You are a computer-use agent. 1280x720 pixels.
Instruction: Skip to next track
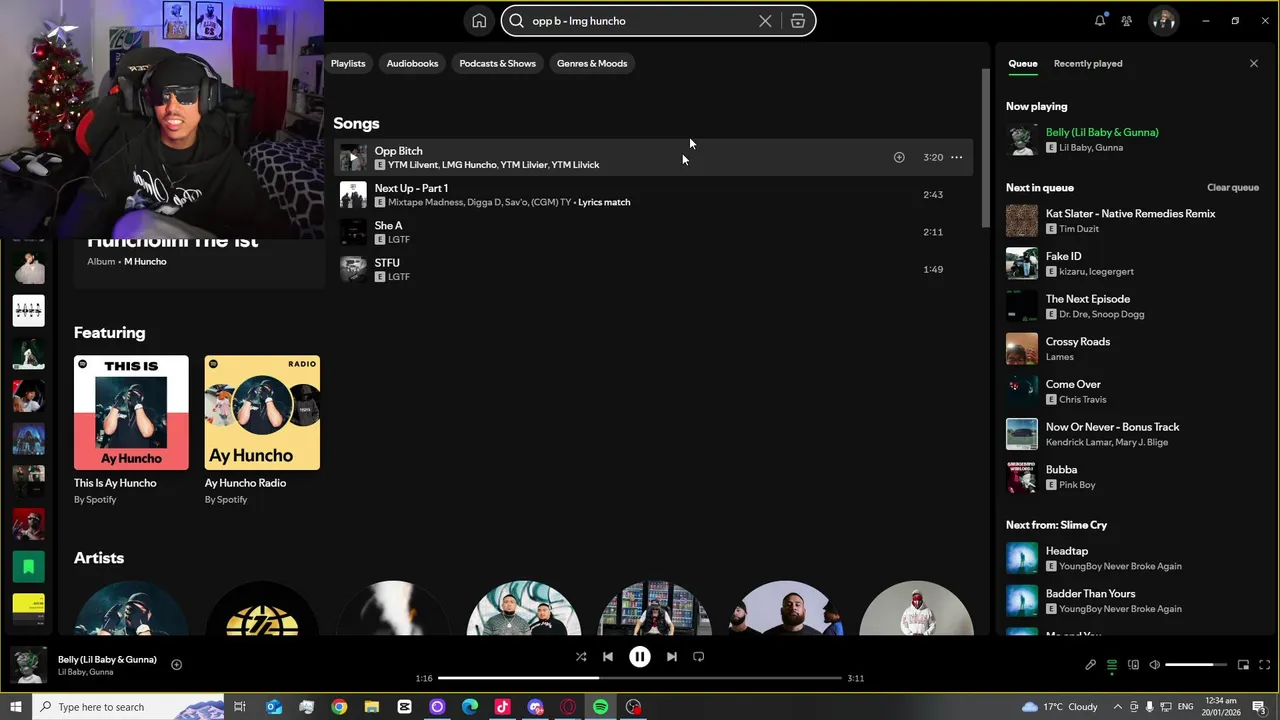671,657
